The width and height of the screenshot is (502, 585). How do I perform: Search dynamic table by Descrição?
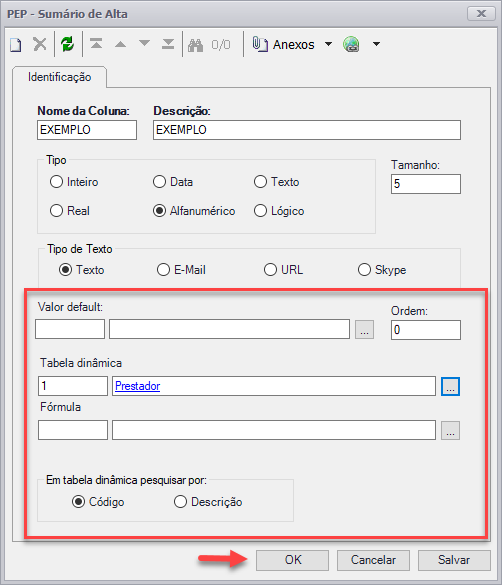(x=181, y=502)
